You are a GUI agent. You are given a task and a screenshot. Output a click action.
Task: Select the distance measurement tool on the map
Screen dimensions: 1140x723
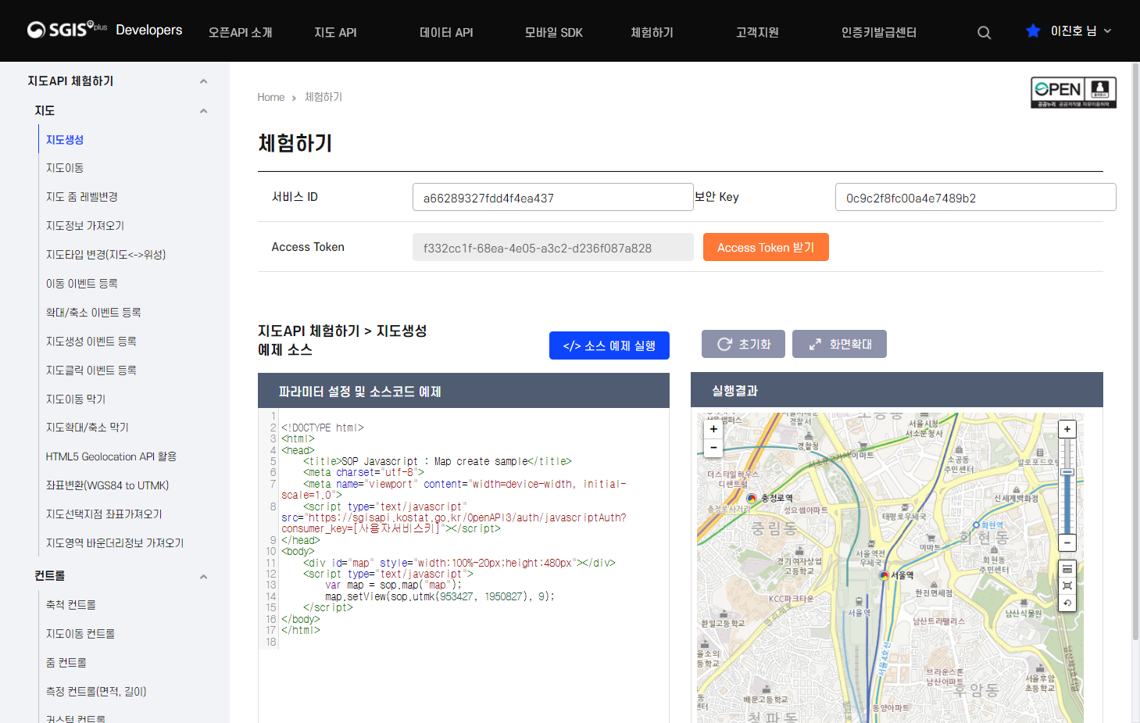click(1067, 568)
